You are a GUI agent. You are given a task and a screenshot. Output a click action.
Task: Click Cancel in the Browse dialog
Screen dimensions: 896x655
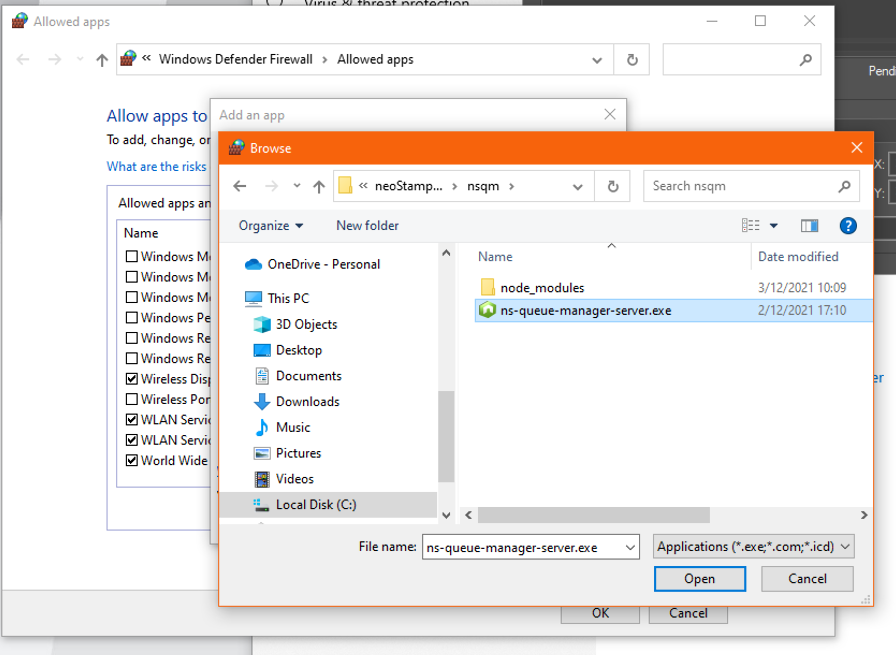point(807,578)
